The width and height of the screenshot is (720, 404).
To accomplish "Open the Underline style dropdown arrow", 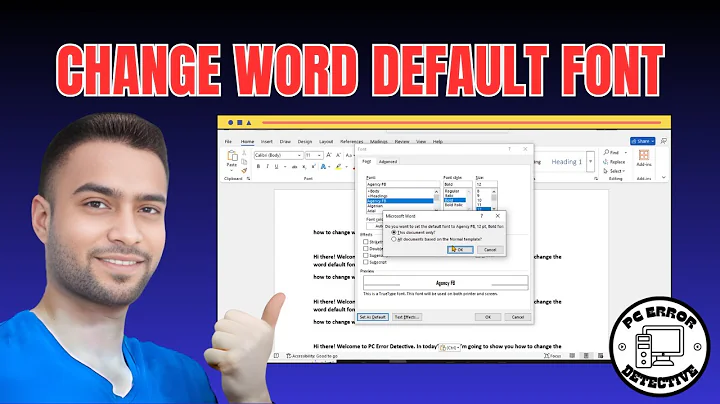I will click(285, 167).
